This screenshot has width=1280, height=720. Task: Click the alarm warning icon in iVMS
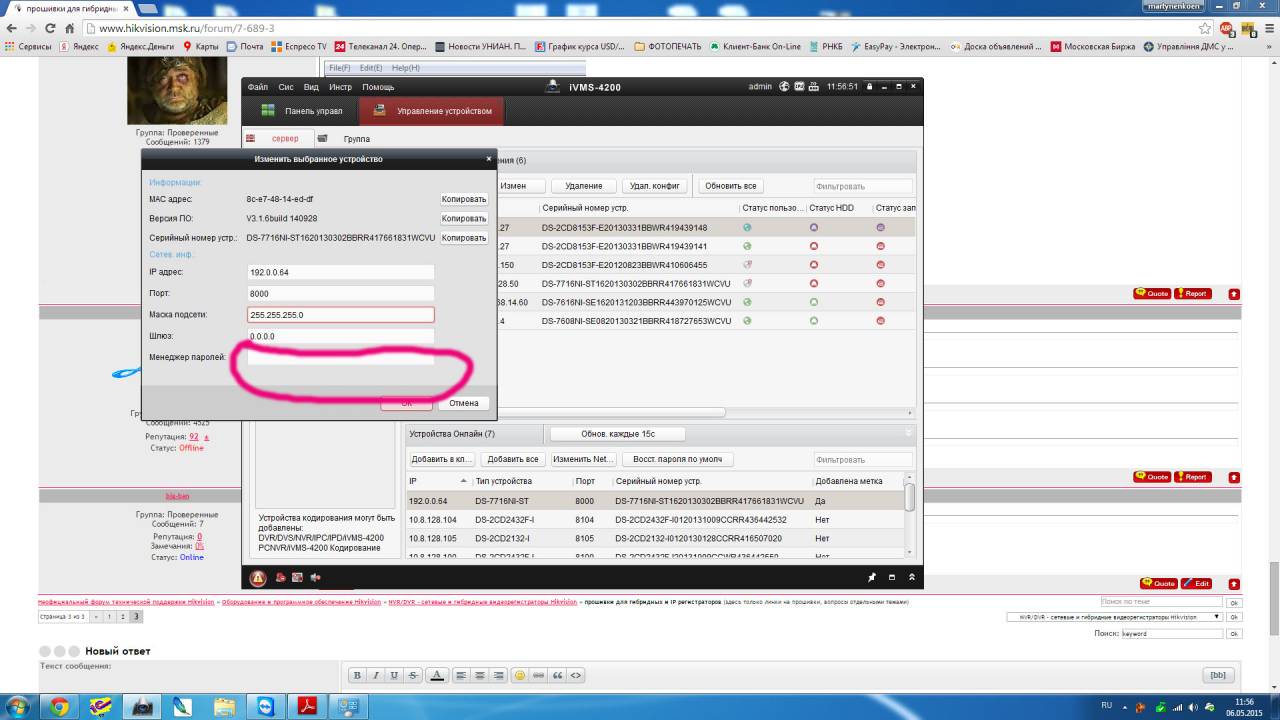[258, 578]
